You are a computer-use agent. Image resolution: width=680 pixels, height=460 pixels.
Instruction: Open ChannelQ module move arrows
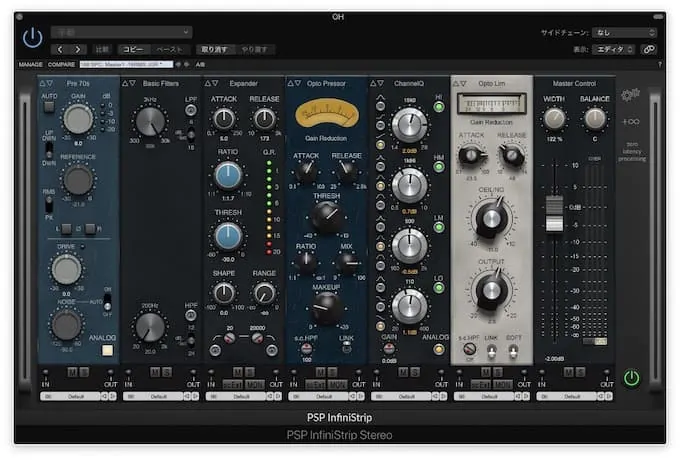[377, 83]
